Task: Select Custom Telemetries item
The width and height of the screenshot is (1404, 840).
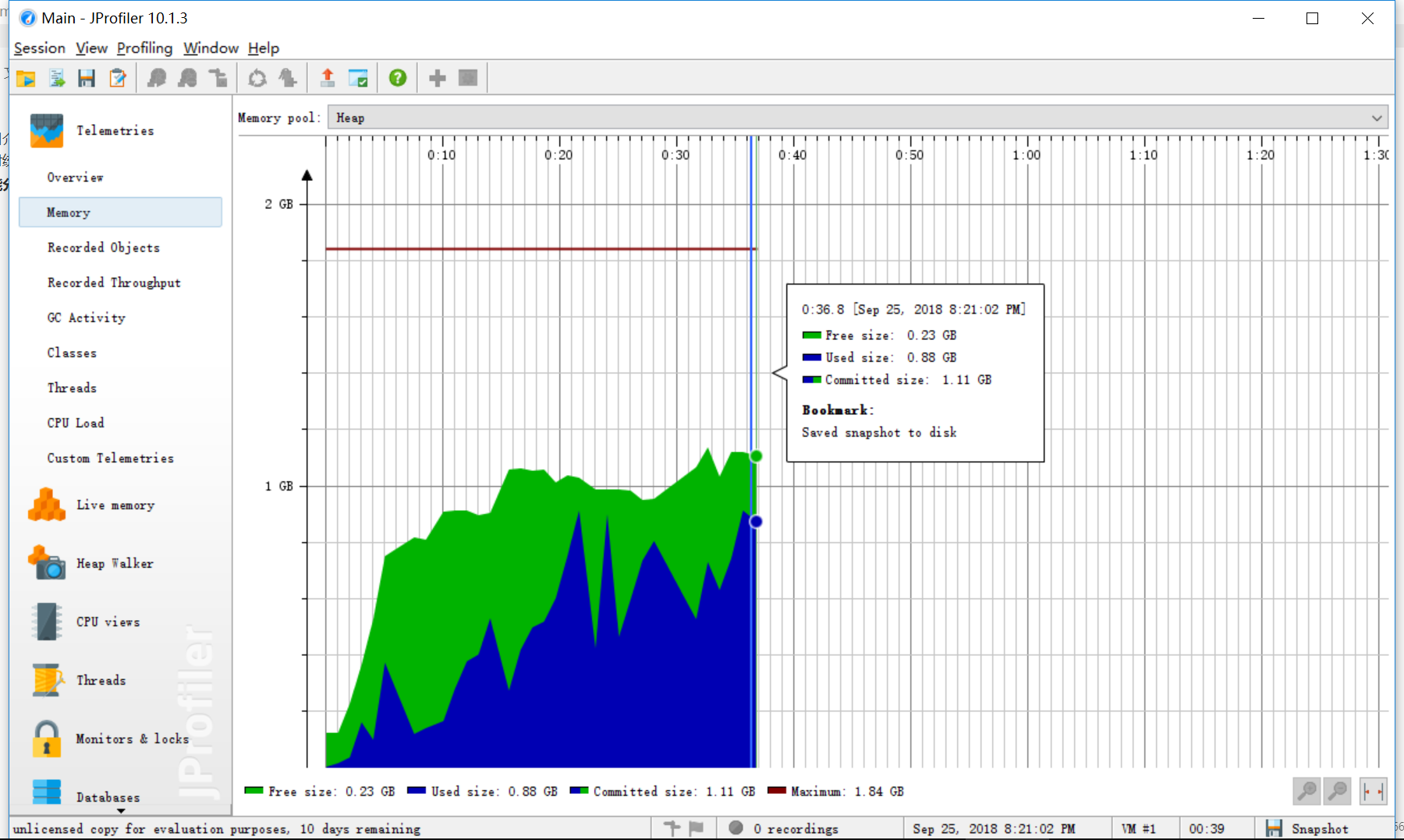Action: pyautogui.click(x=111, y=458)
